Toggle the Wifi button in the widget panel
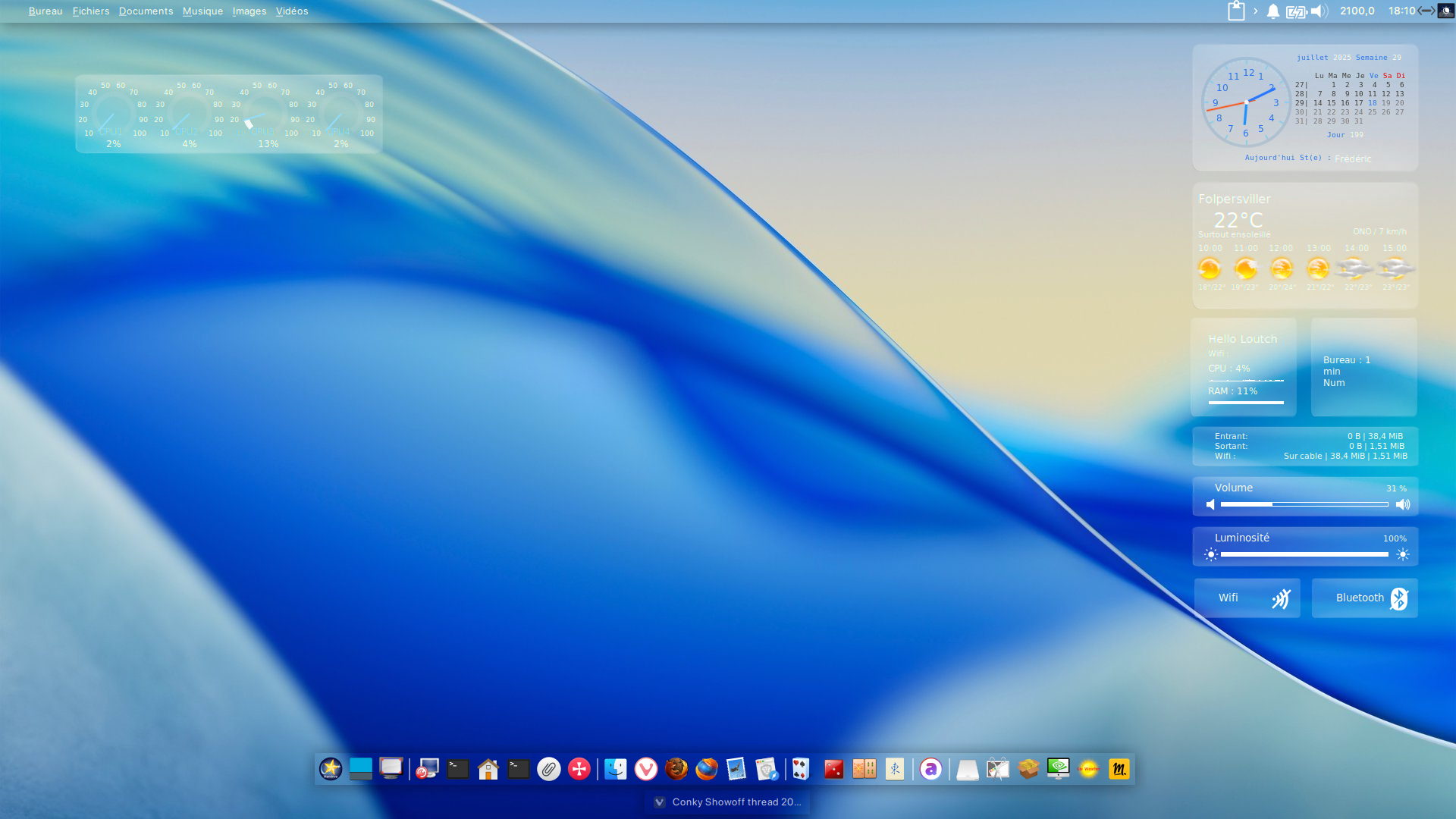 [x=1247, y=598]
